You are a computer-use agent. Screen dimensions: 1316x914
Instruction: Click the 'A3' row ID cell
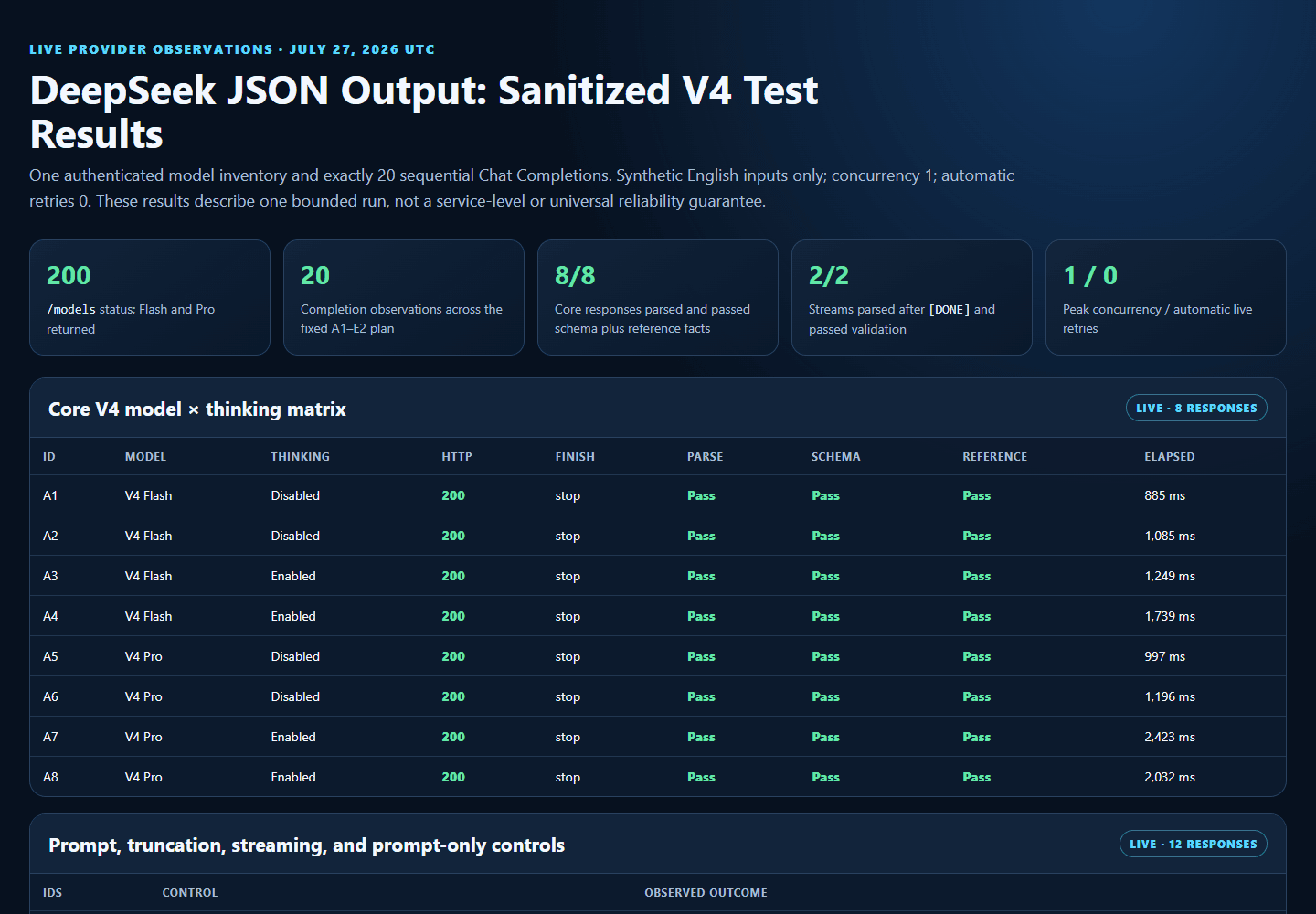pos(50,576)
